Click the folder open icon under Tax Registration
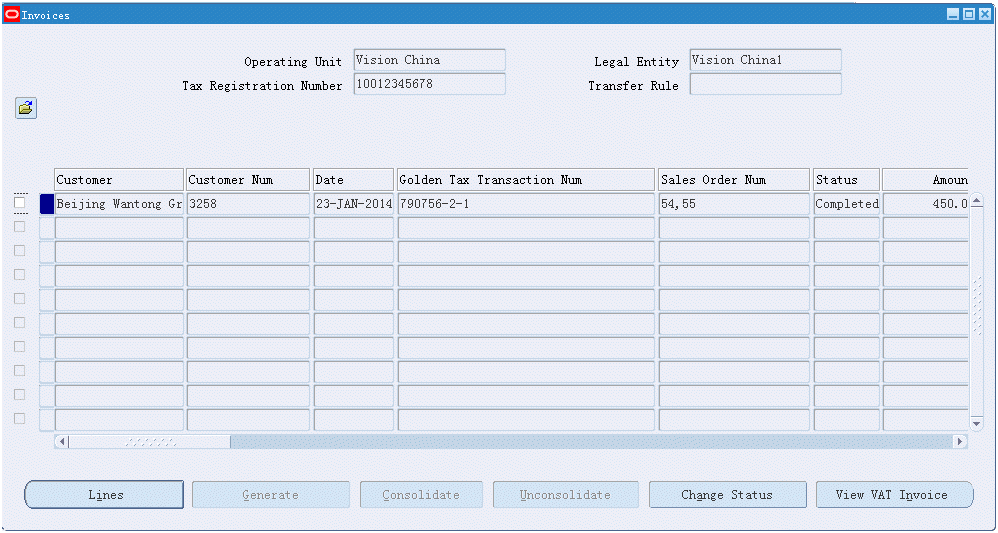Screen dimensions: 998x533 click(26, 108)
